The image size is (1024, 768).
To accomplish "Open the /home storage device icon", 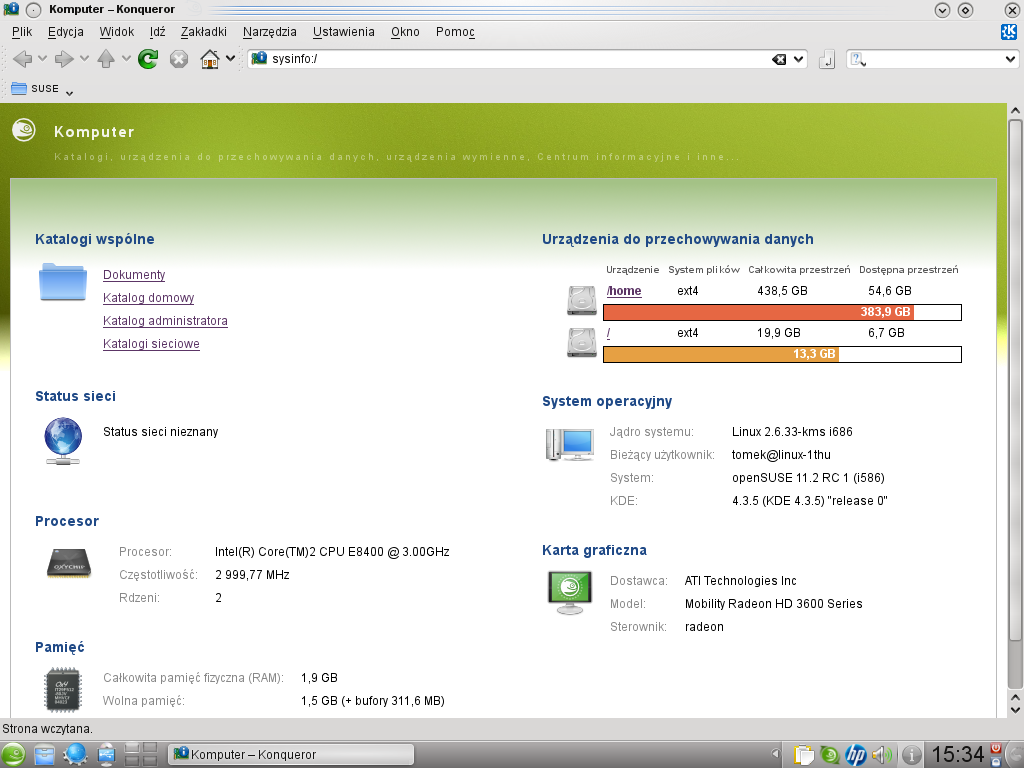I will click(582, 299).
